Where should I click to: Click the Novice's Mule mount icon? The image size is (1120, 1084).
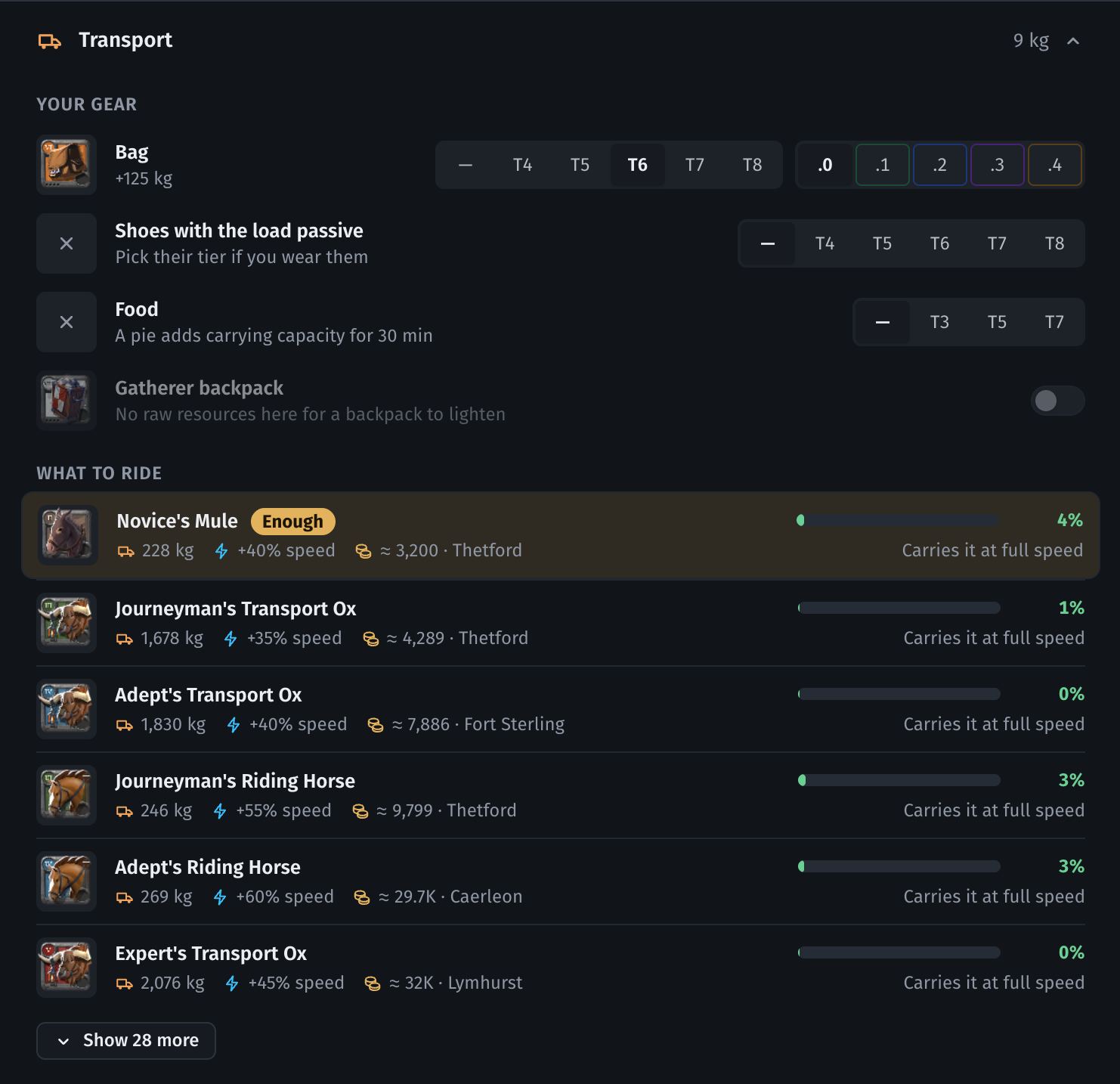(x=68, y=535)
